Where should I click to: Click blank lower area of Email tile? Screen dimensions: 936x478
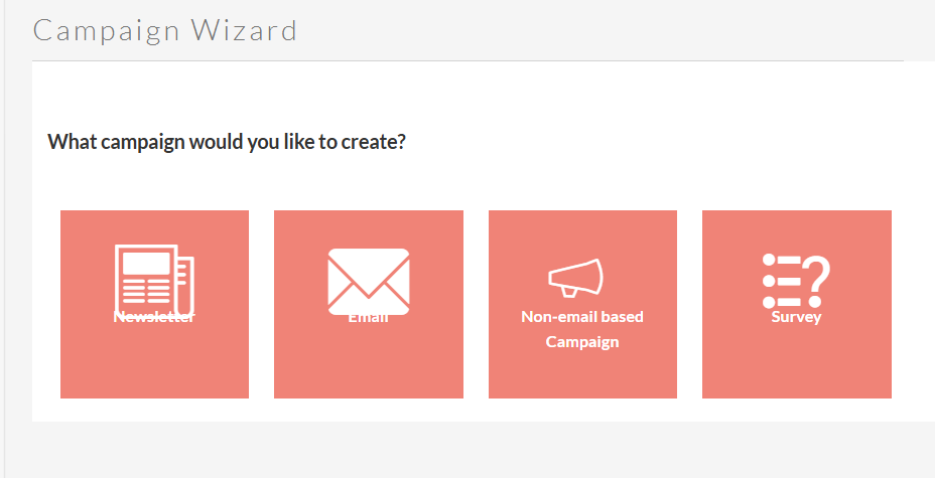(x=368, y=370)
